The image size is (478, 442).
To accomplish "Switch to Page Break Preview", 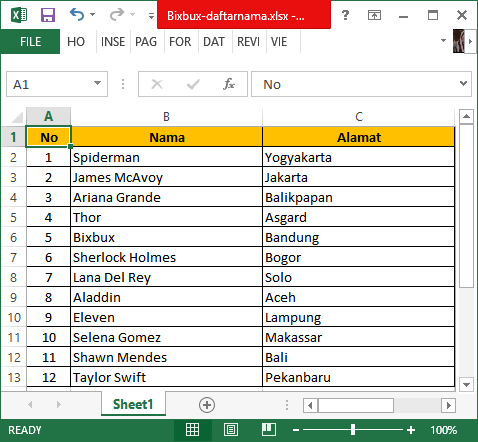I will pyautogui.click(x=269, y=430).
